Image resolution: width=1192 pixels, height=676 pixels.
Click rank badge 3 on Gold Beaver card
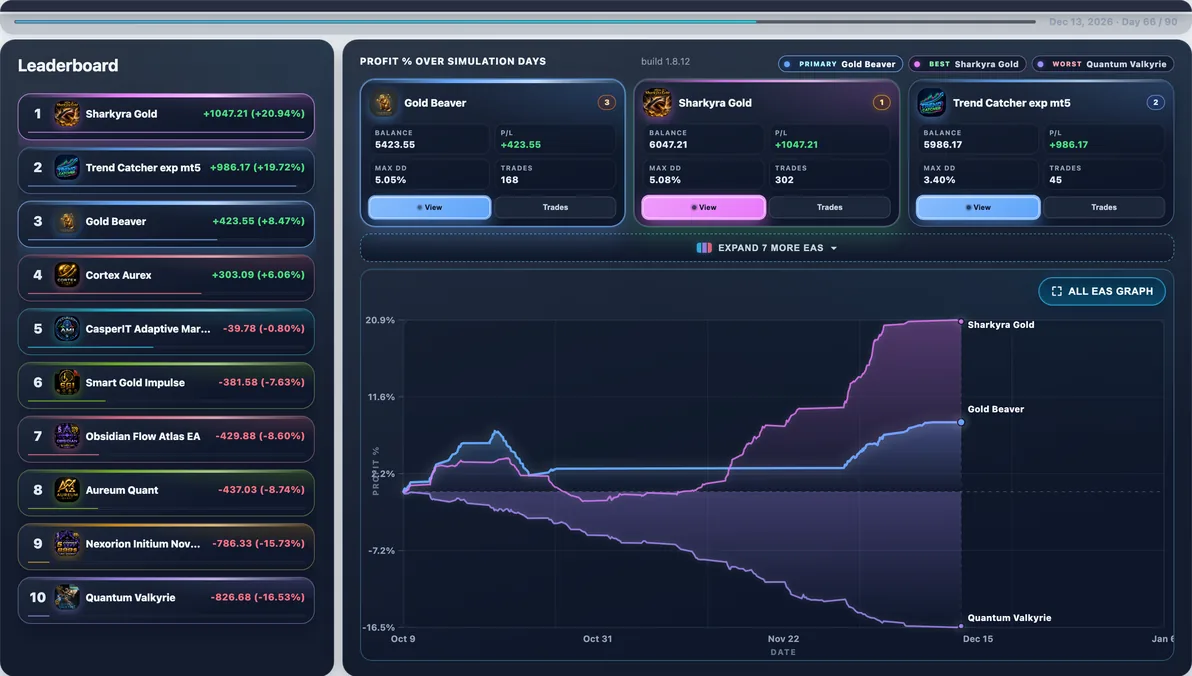pyautogui.click(x=607, y=103)
